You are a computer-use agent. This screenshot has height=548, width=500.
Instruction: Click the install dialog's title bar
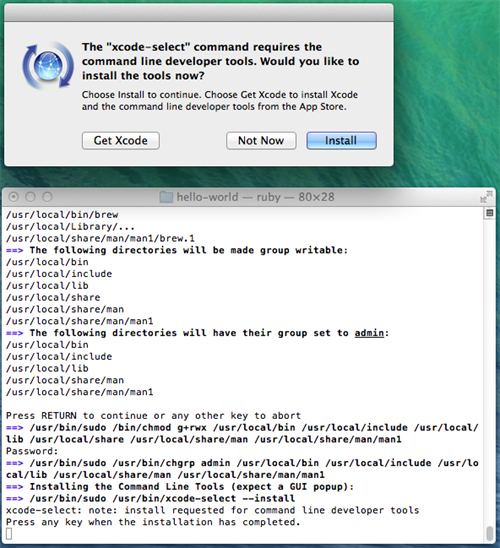[199, 13]
